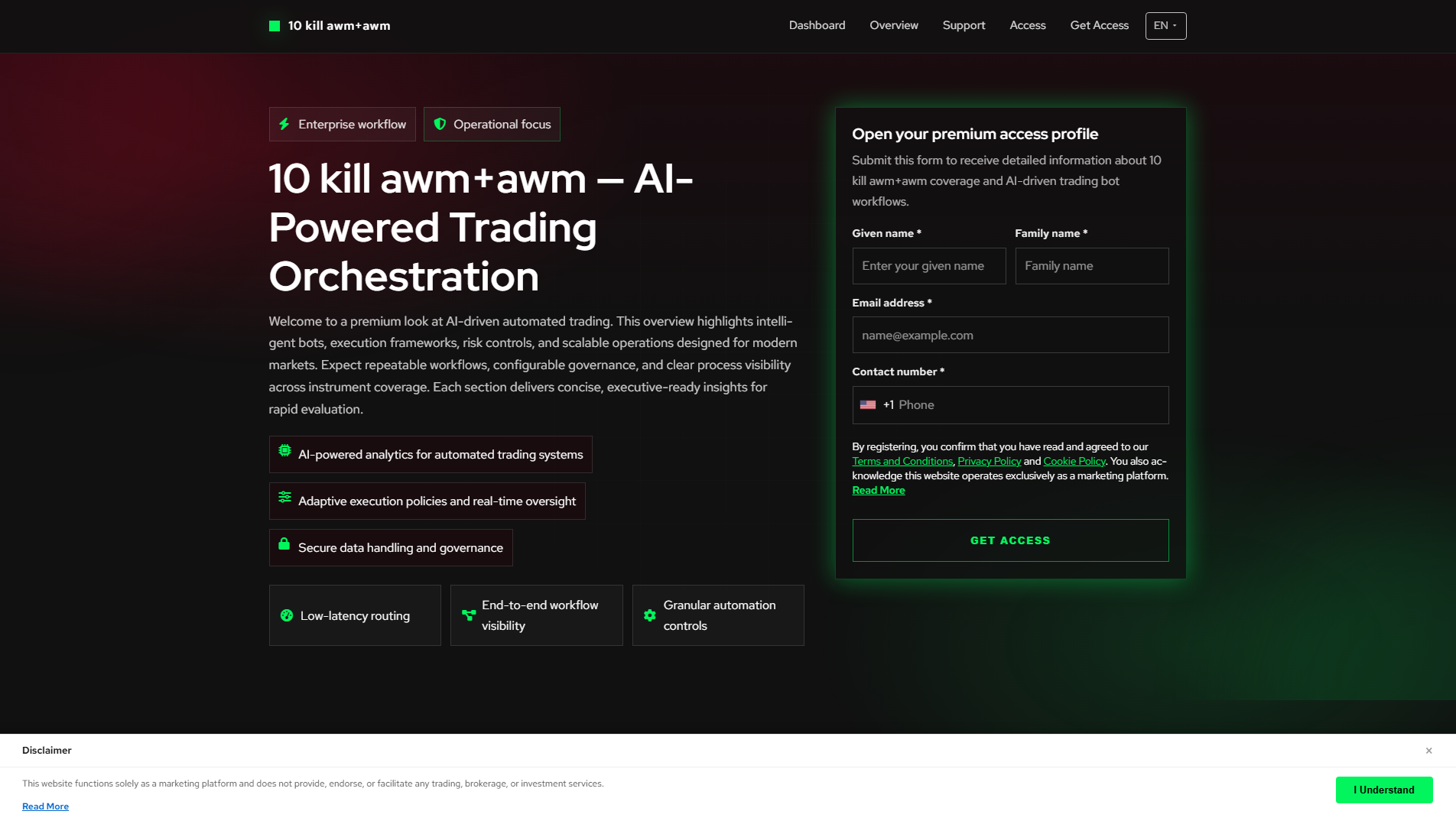Screen dimensions: 1456x824
Task: Click the lock icon for Secure data handling
Action: [284, 543]
